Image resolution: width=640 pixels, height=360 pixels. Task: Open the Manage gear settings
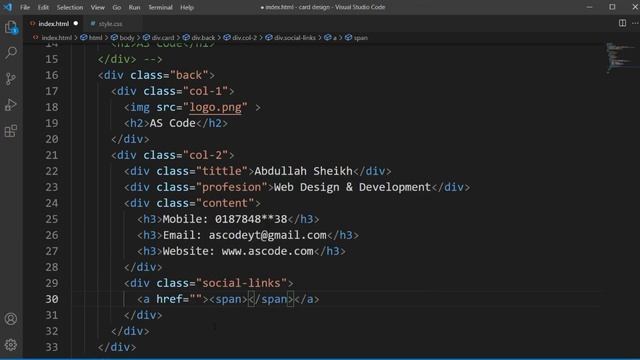point(11,345)
